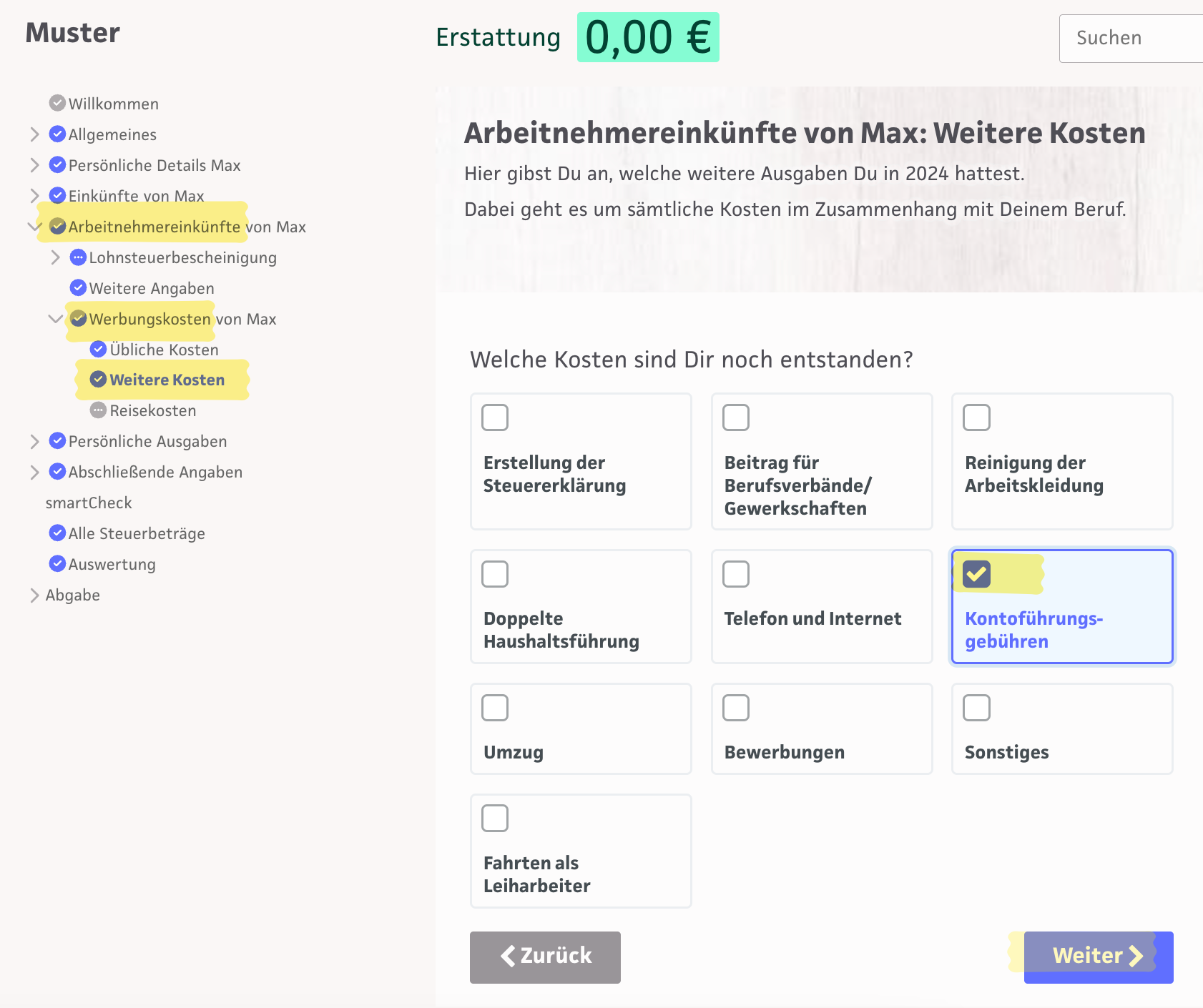Open the smartCheck navigation item
Image resolution: width=1203 pixels, height=1008 pixels.
pos(89,503)
